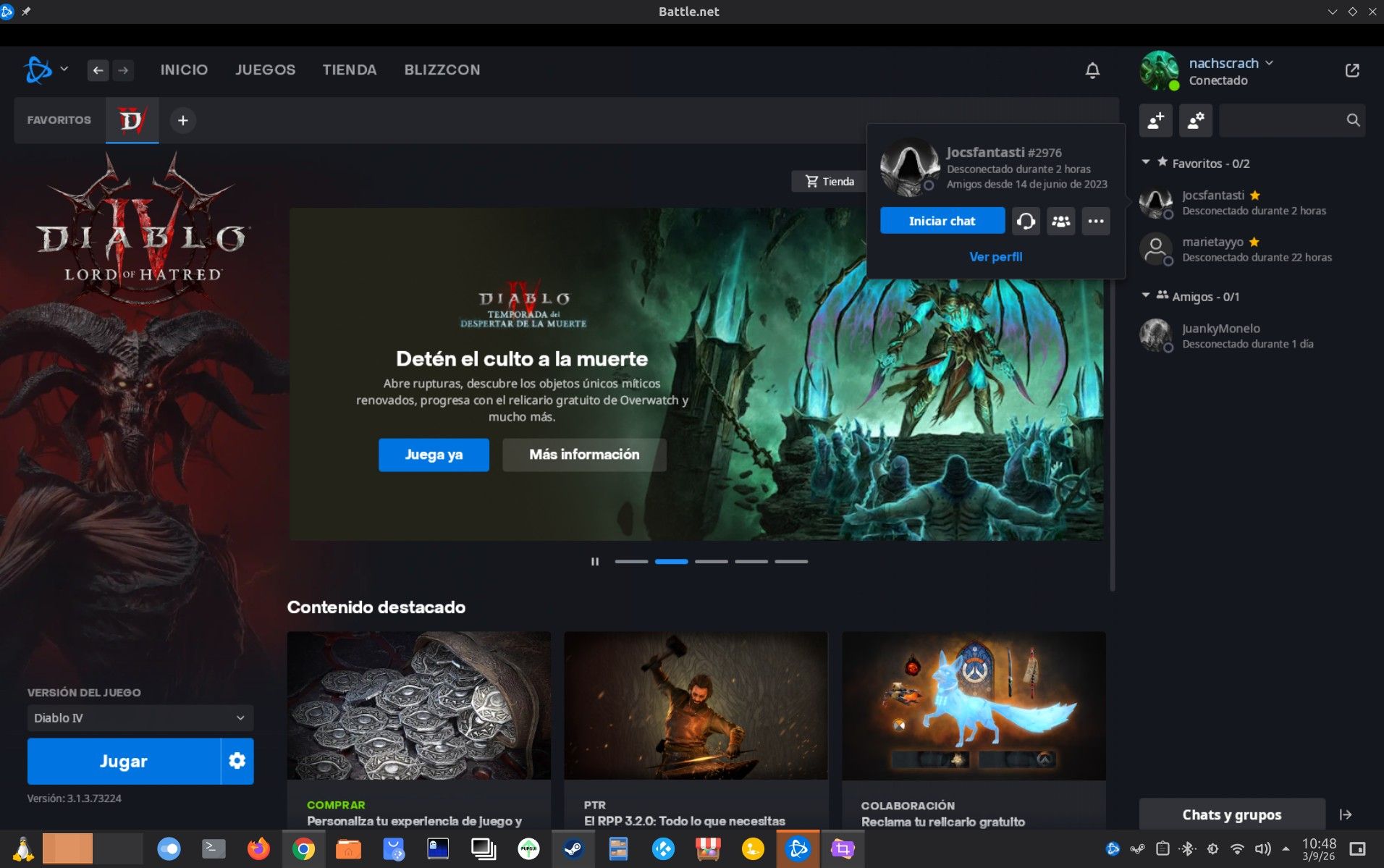This screenshot has width=1384, height=868.
Task: Pop out the friends list window
Action: click(x=1352, y=70)
